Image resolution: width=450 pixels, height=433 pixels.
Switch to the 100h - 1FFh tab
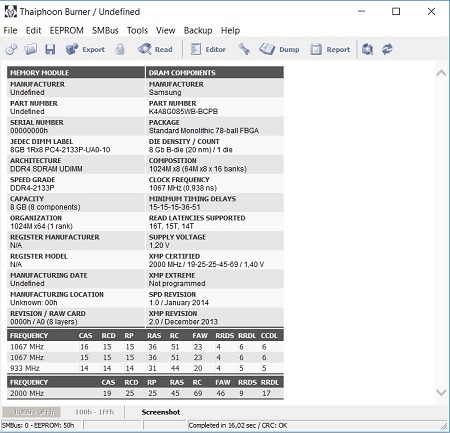point(94,412)
